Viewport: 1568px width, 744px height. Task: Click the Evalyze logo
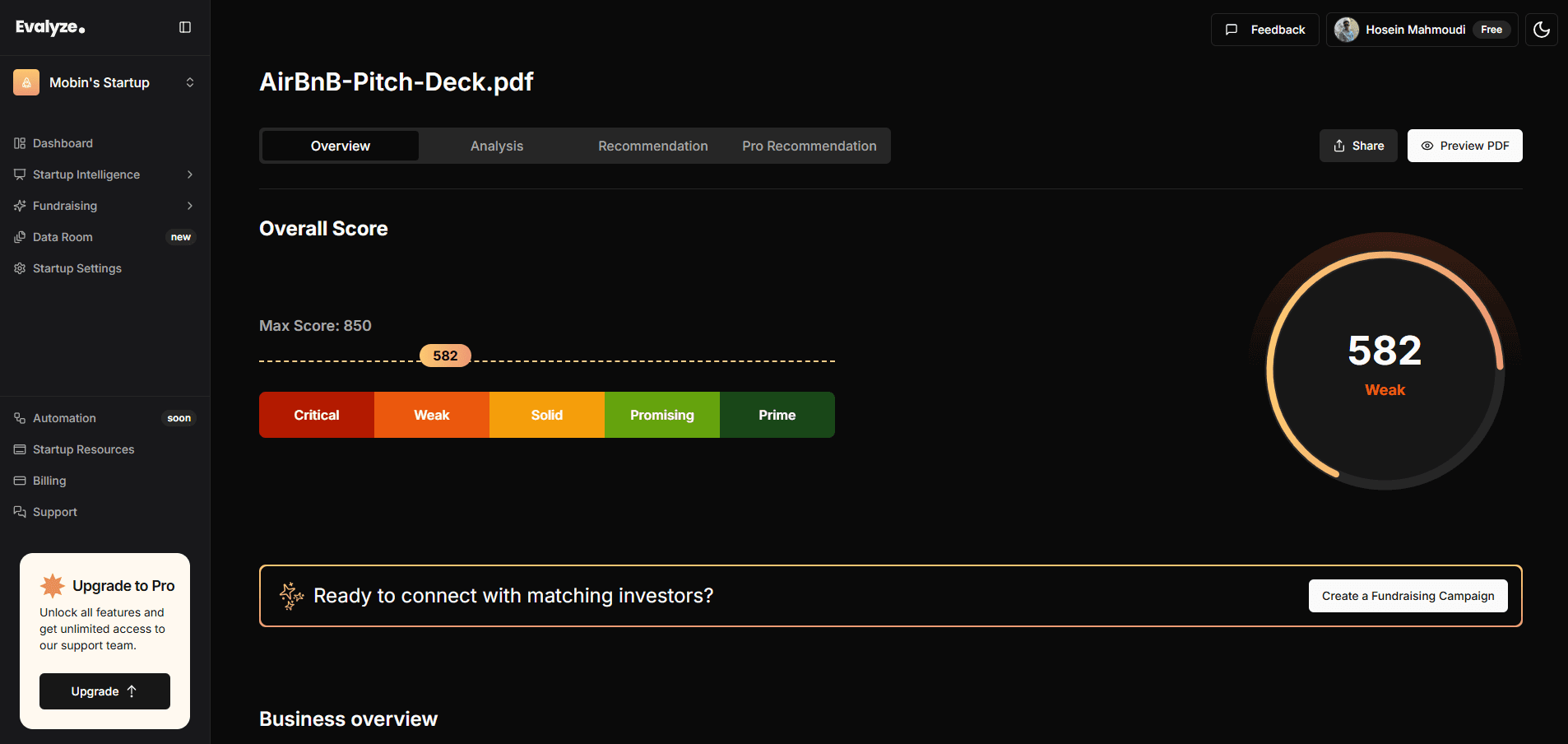click(50, 27)
